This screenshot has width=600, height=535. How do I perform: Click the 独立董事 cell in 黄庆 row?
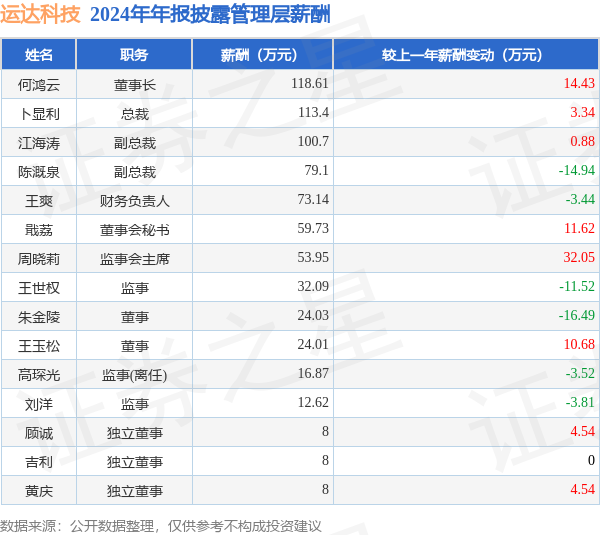(x=135, y=491)
